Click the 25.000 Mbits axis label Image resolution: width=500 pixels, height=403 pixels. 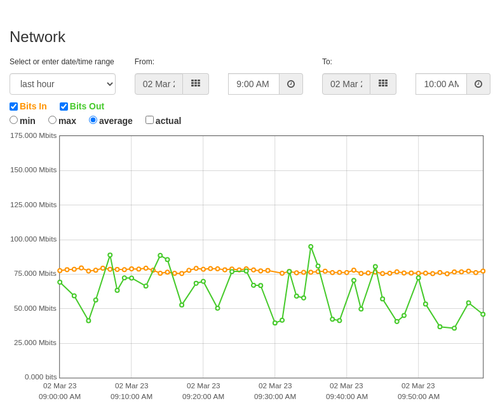click(x=35, y=343)
